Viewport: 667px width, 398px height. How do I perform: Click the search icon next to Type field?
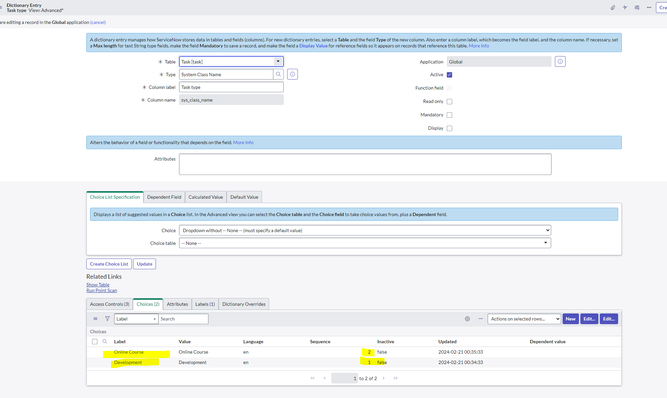tap(278, 74)
